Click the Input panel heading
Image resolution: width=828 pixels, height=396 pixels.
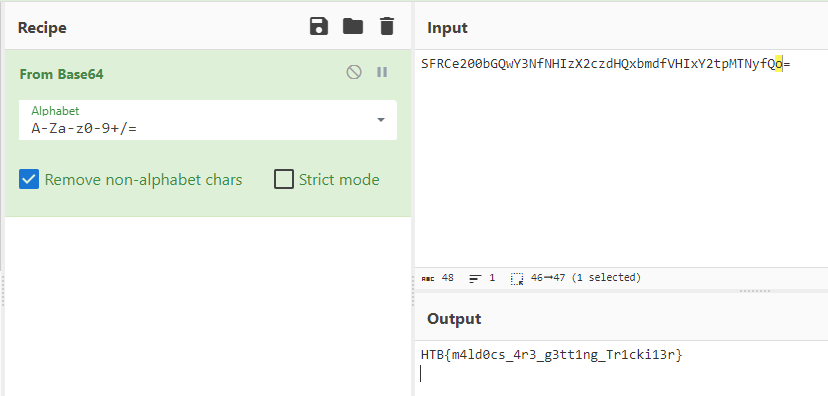pos(447,27)
